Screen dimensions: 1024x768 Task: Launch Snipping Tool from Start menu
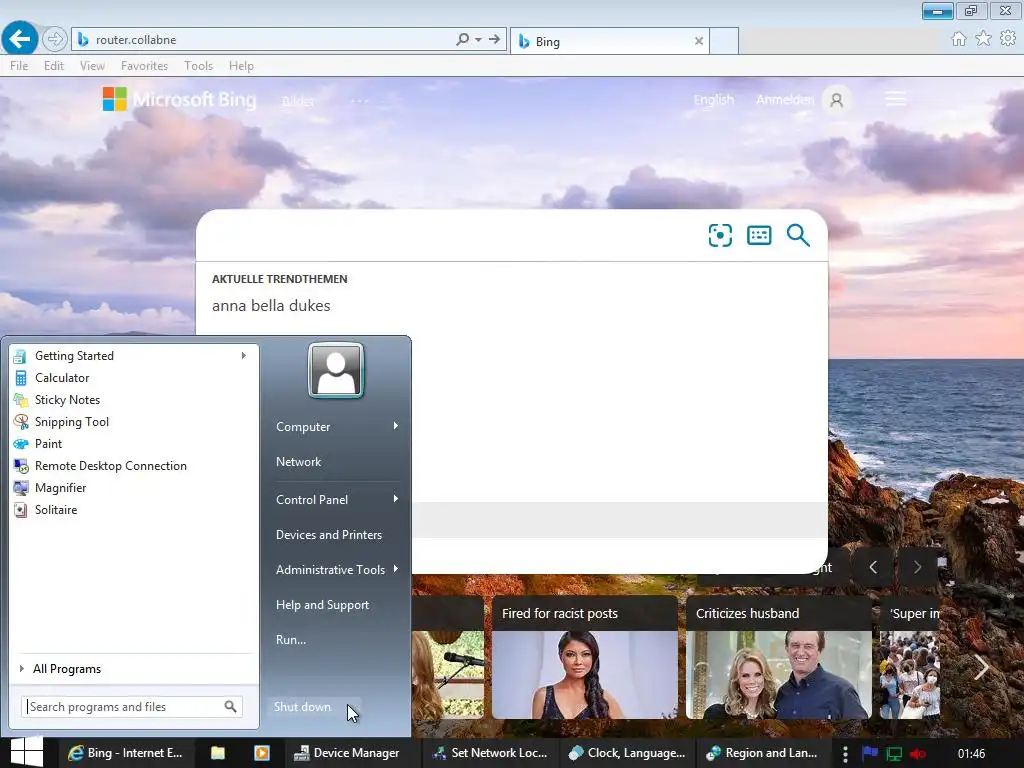pos(72,422)
